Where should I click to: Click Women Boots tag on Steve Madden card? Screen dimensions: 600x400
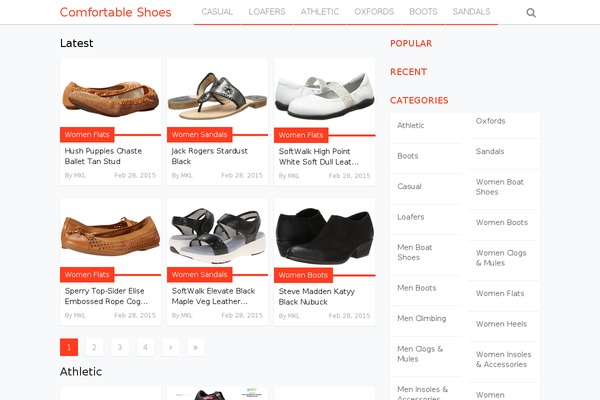(x=303, y=275)
